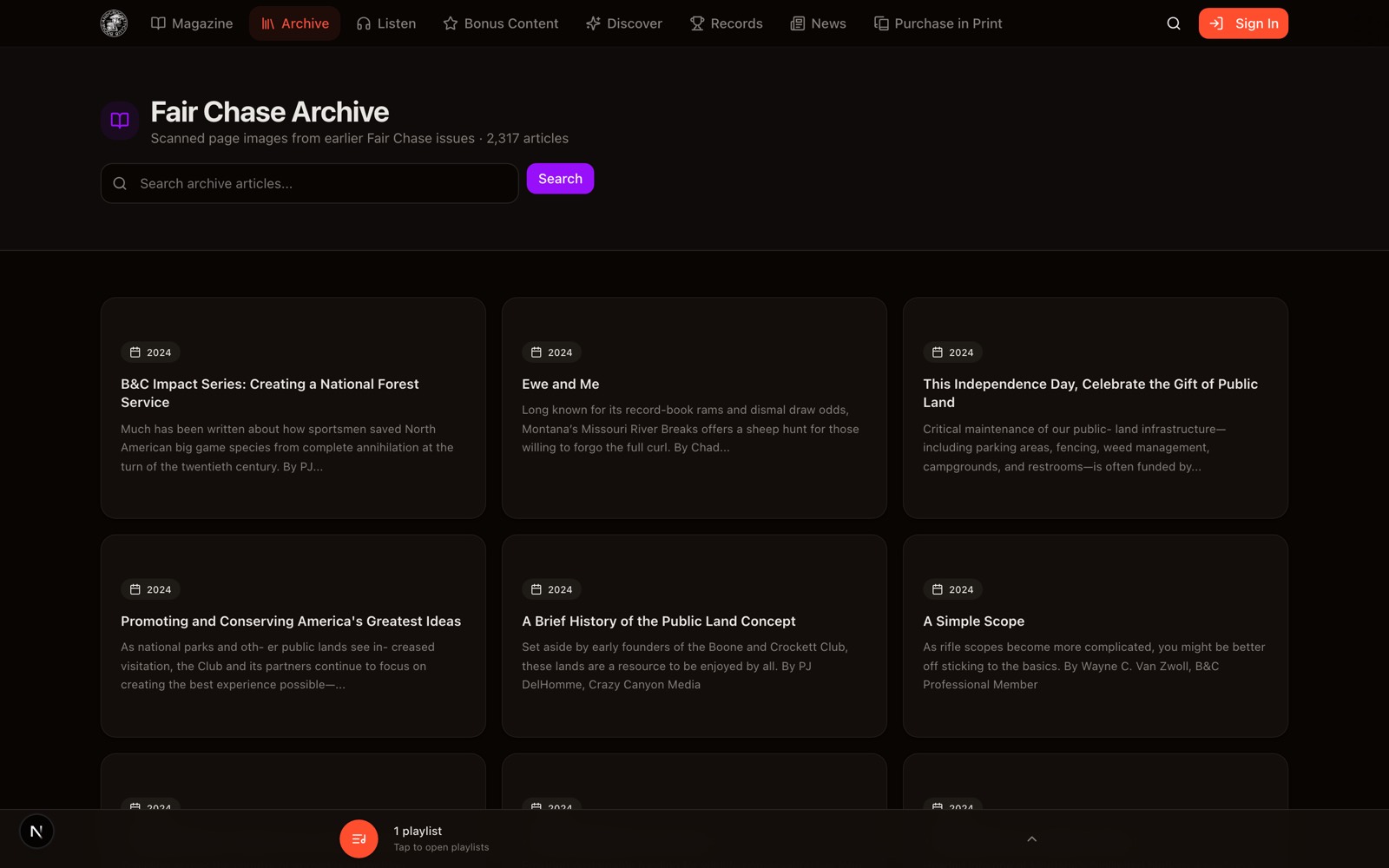Click the Next.js N dev tools badge
Image resolution: width=1389 pixels, height=868 pixels.
click(x=36, y=832)
